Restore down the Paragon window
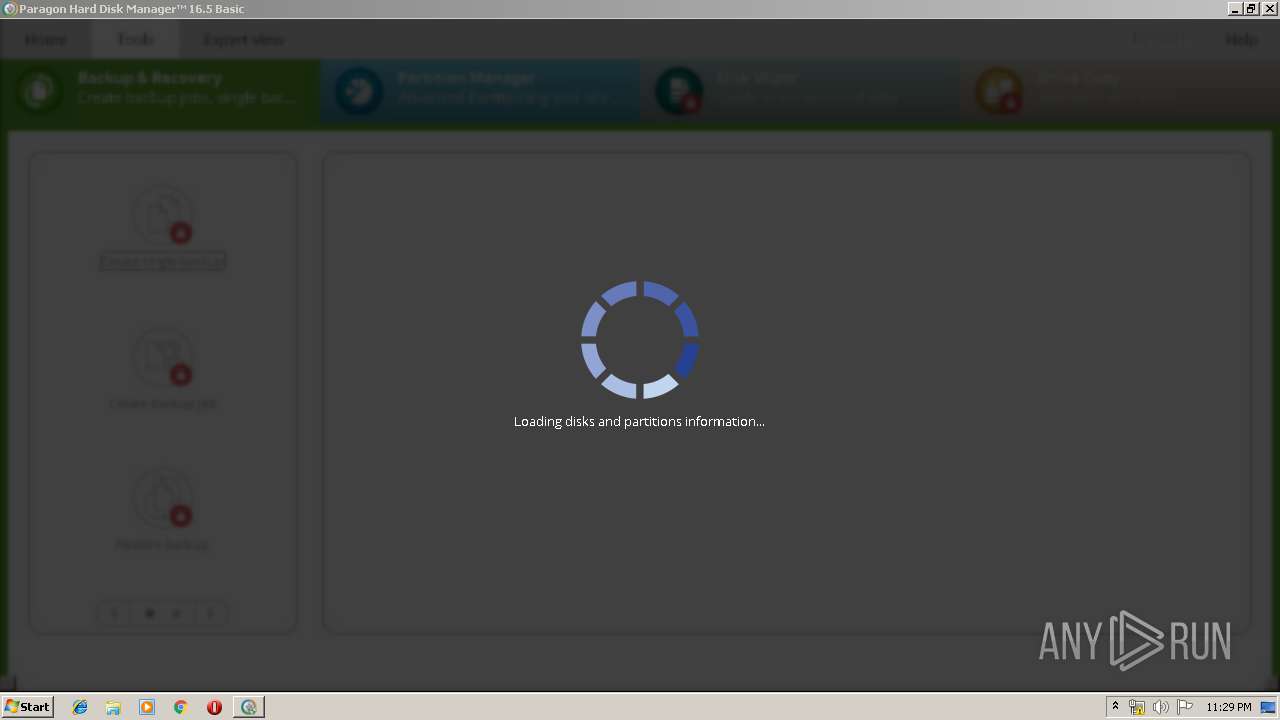1280x720 pixels. [1251, 9]
